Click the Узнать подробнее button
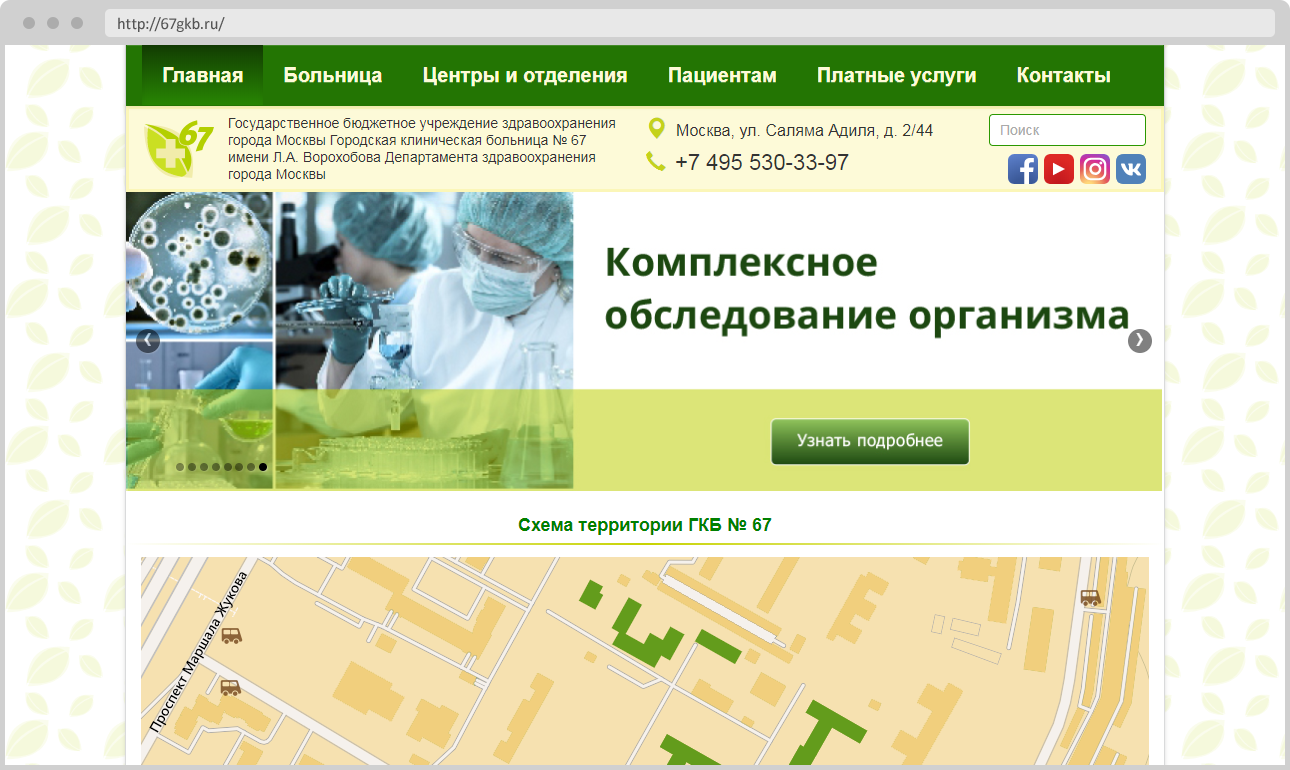 point(870,441)
